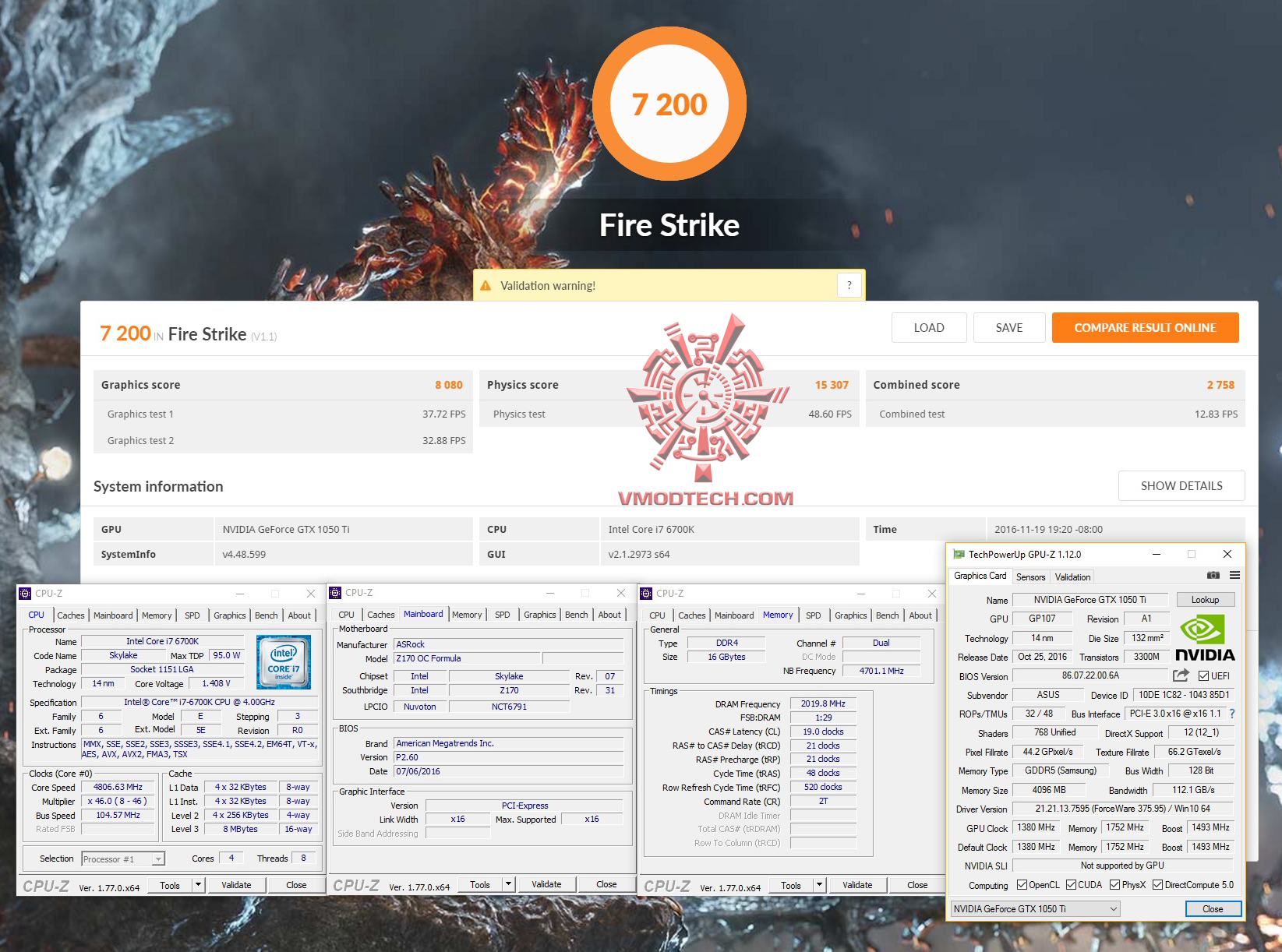This screenshot has height=952, width=1282.
Task: Click the memory Size value 16 GBytes
Action: click(x=726, y=657)
